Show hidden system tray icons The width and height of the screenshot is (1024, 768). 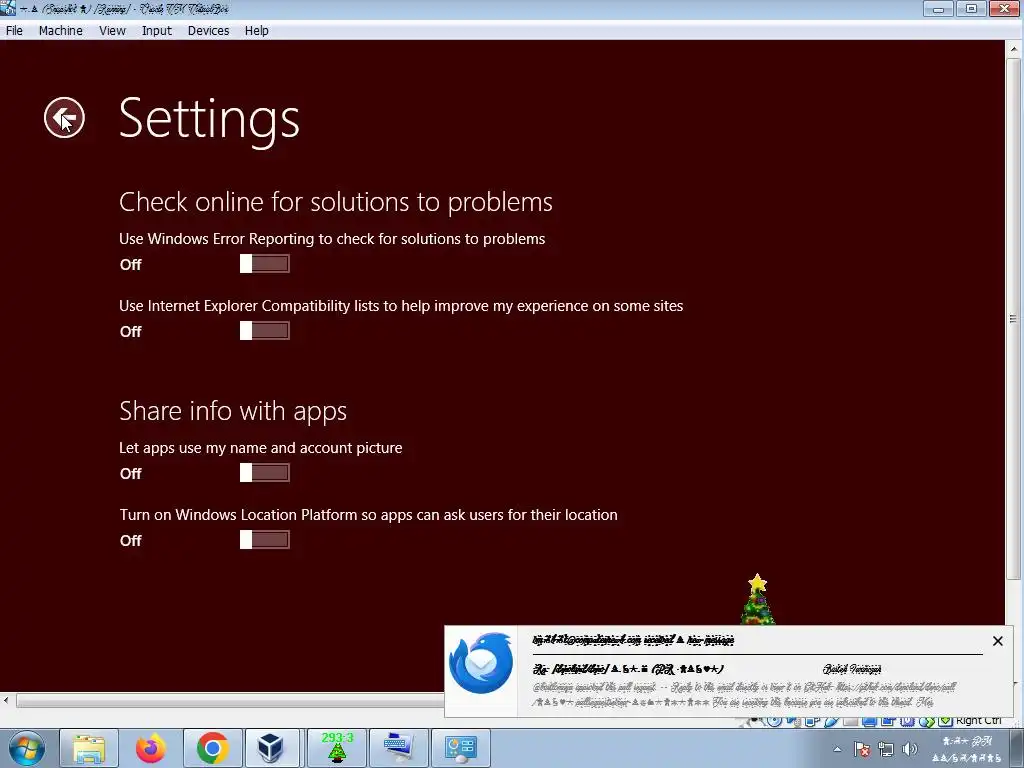tap(837, 749)
